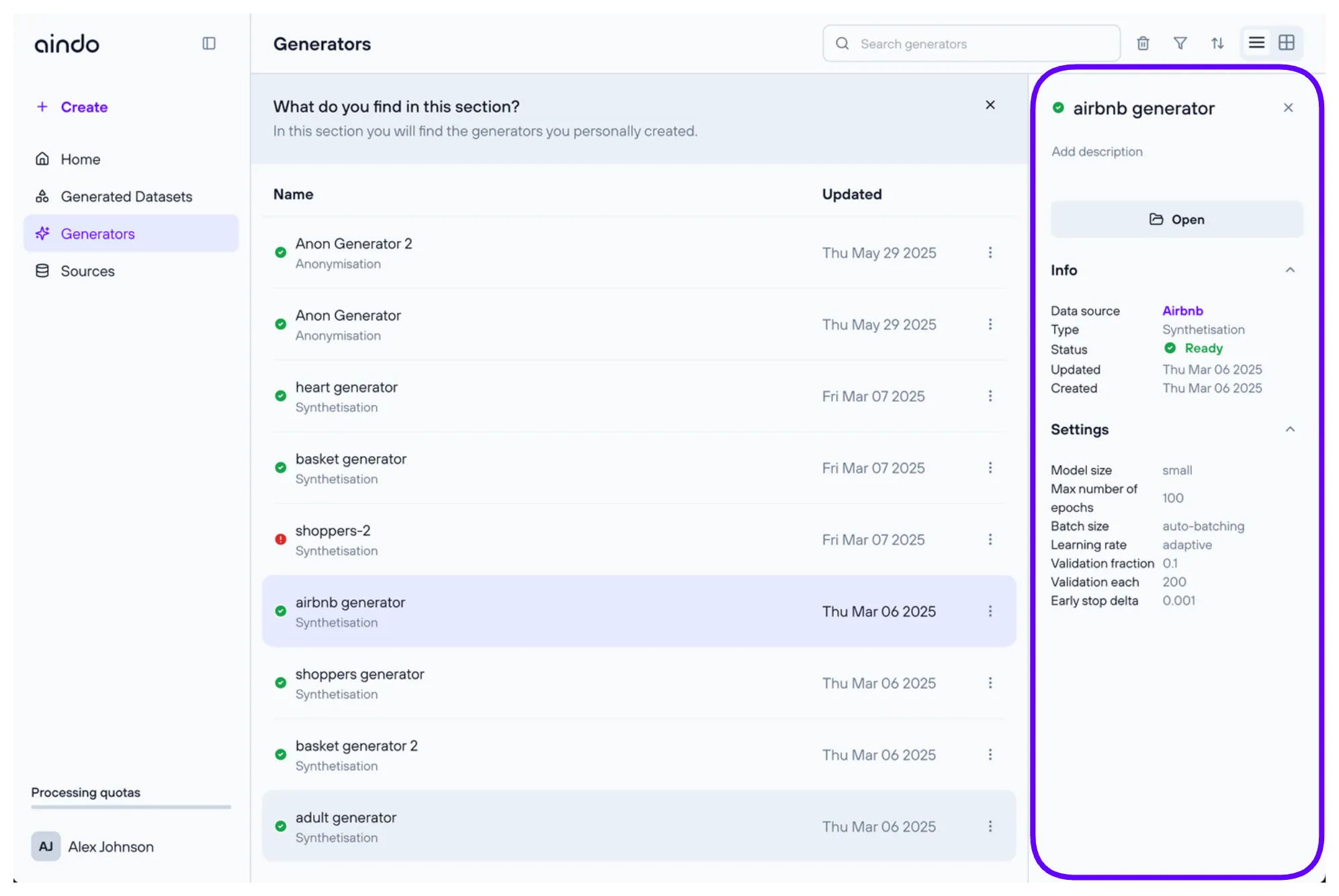Open Anon Generator 2 kebab menu
Viewport: 1339px width, 896px height.
coord(990,253)
